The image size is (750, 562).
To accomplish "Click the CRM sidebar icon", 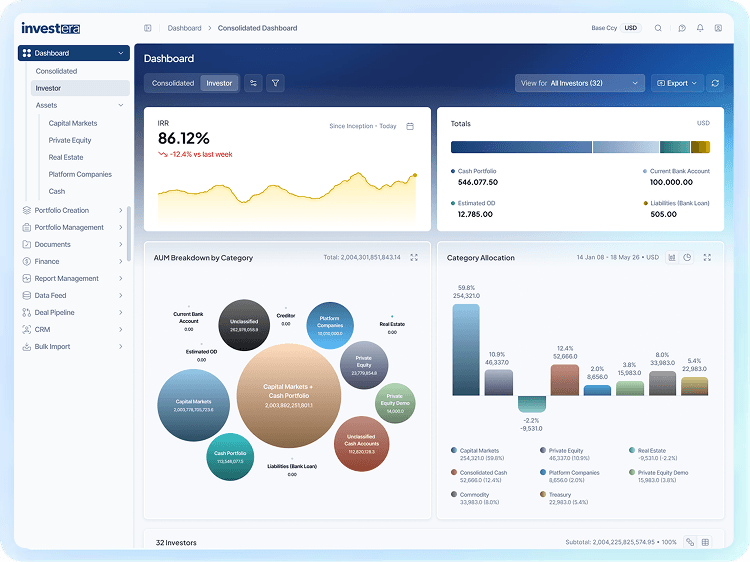I will [x=27, y=330].
